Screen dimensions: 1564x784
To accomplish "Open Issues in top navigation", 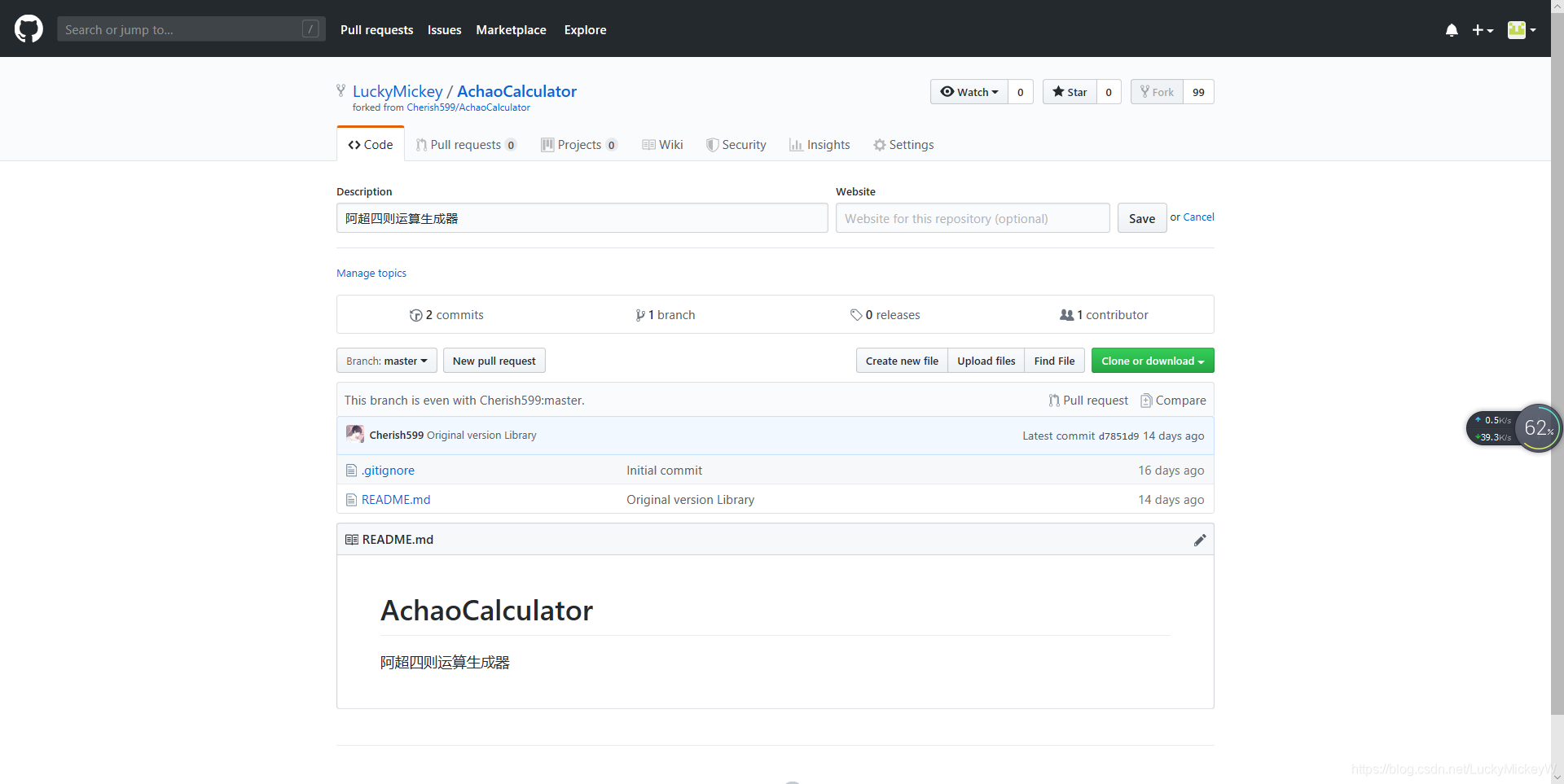I will [444, 30].
